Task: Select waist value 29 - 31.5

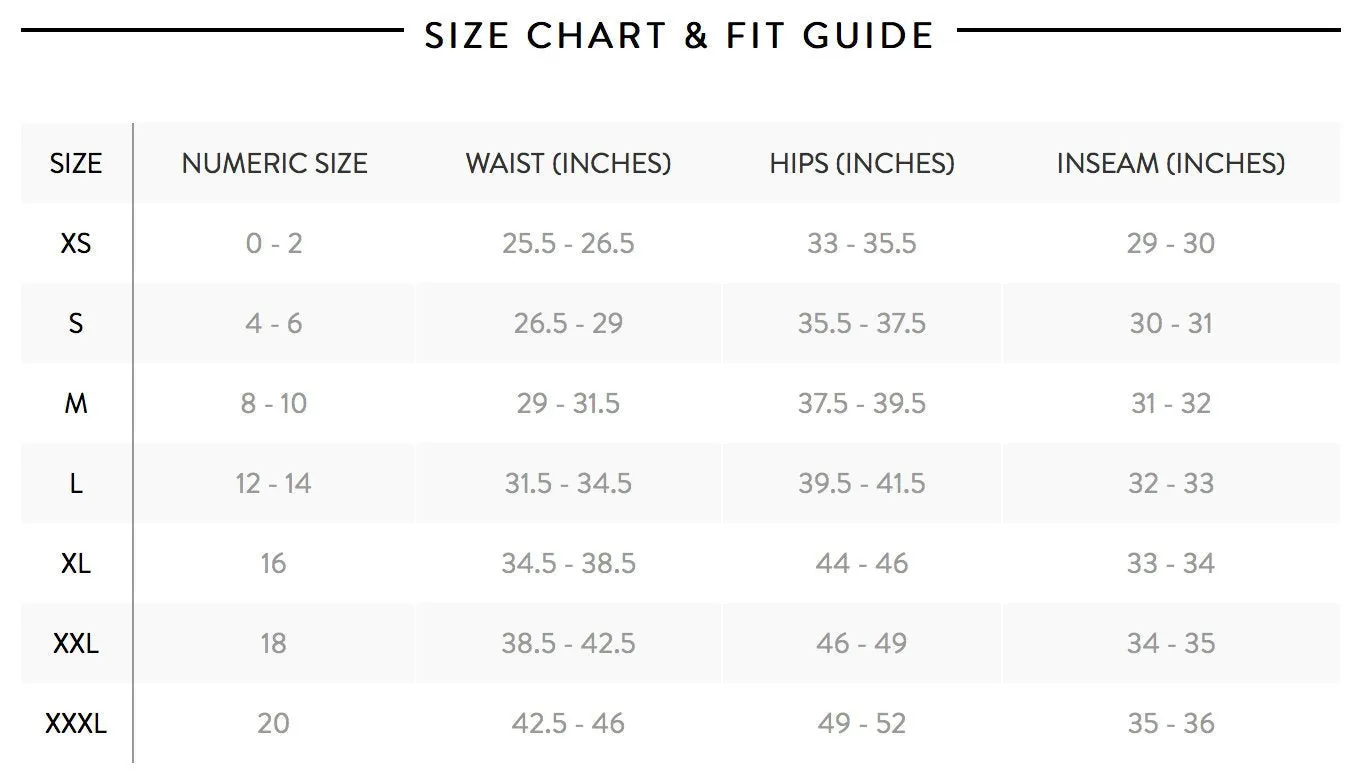Action: [x=568, y=403]
